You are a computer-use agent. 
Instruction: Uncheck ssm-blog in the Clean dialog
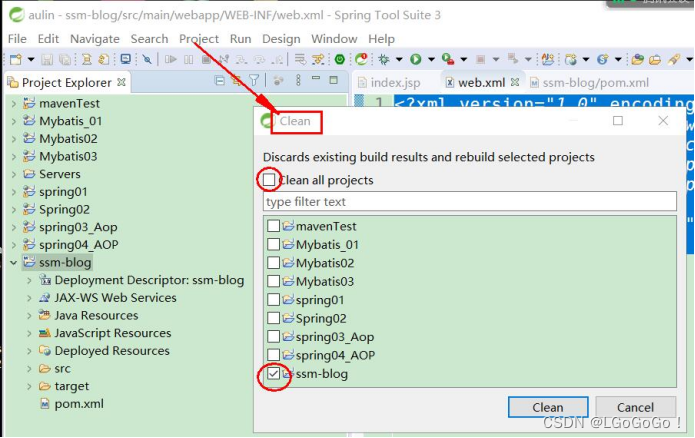point(273,374)
